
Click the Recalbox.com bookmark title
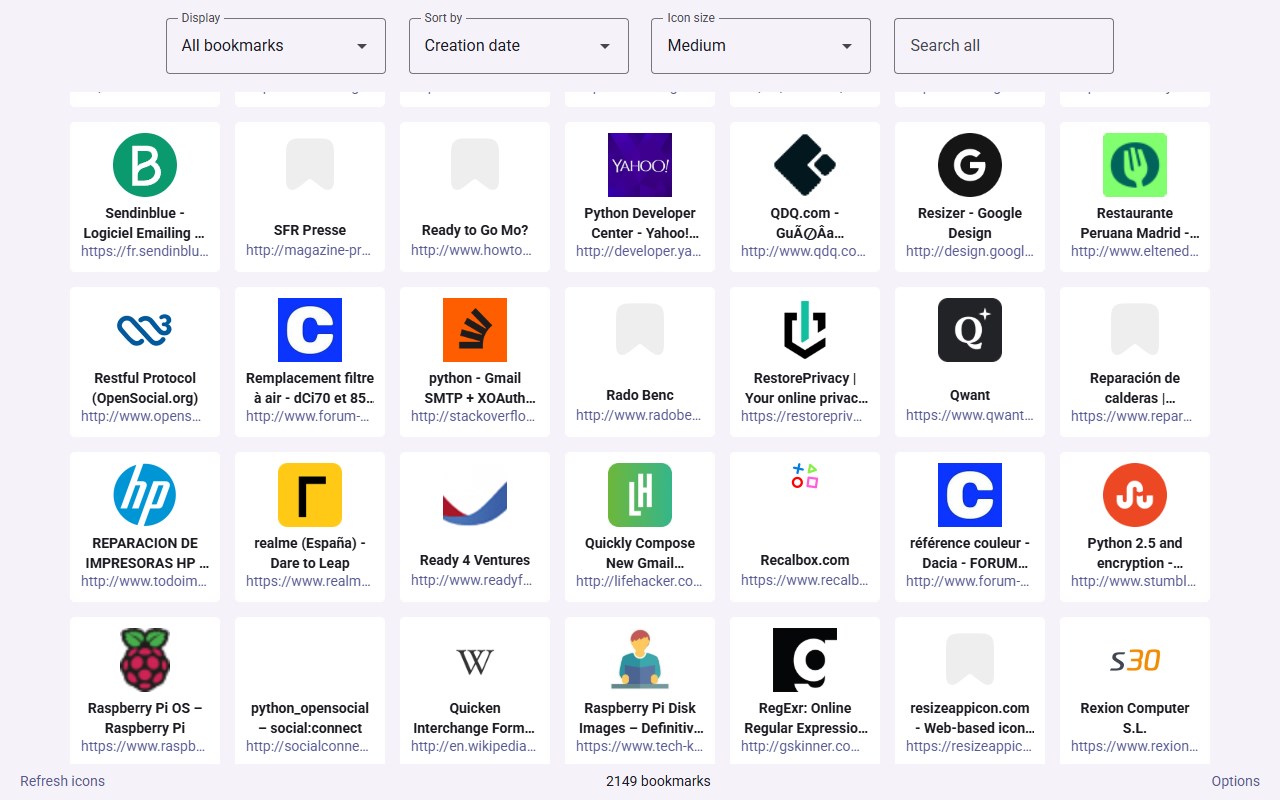click(x=805, y=560)
